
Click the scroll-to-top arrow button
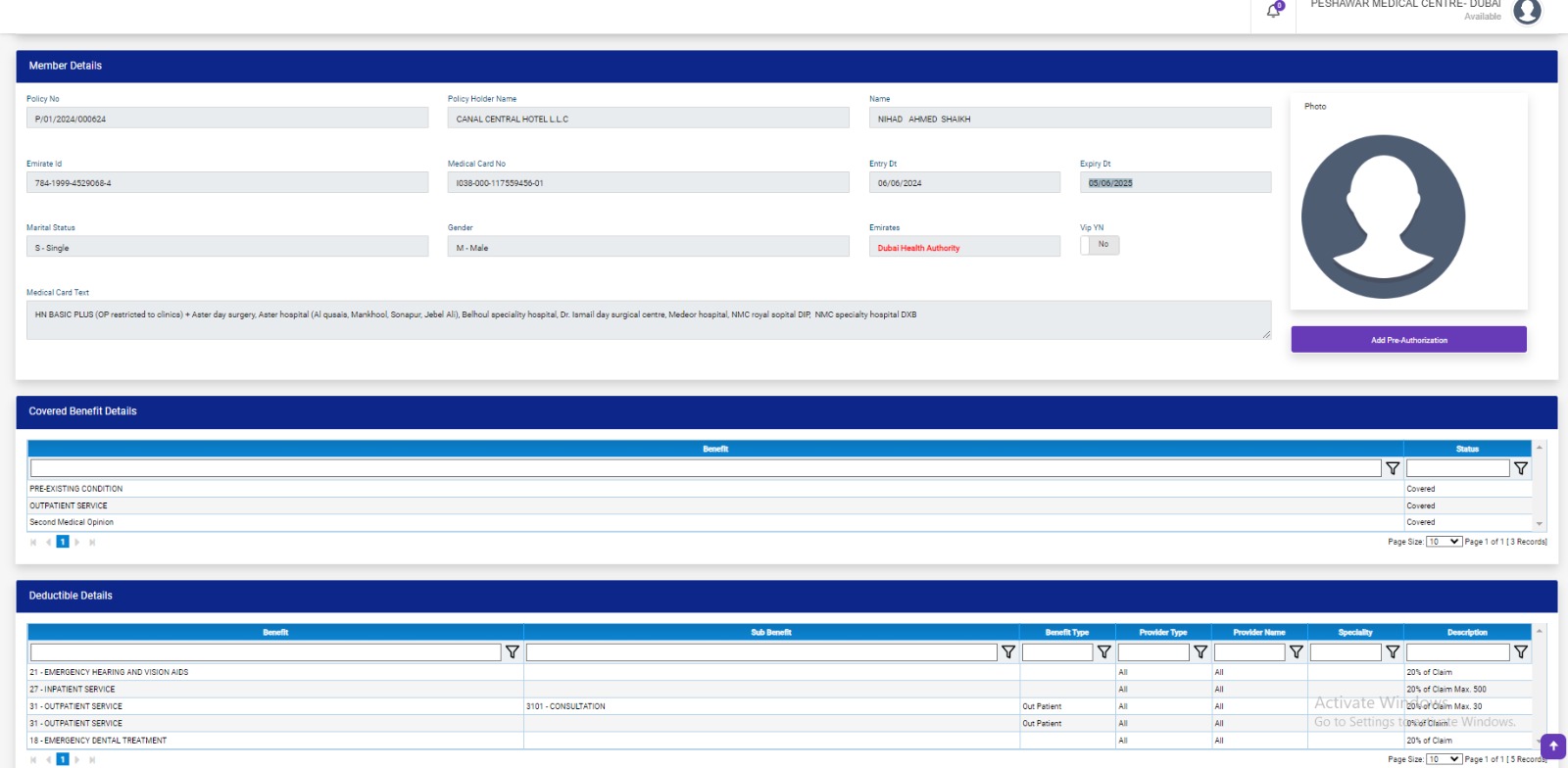(1552, 746)
